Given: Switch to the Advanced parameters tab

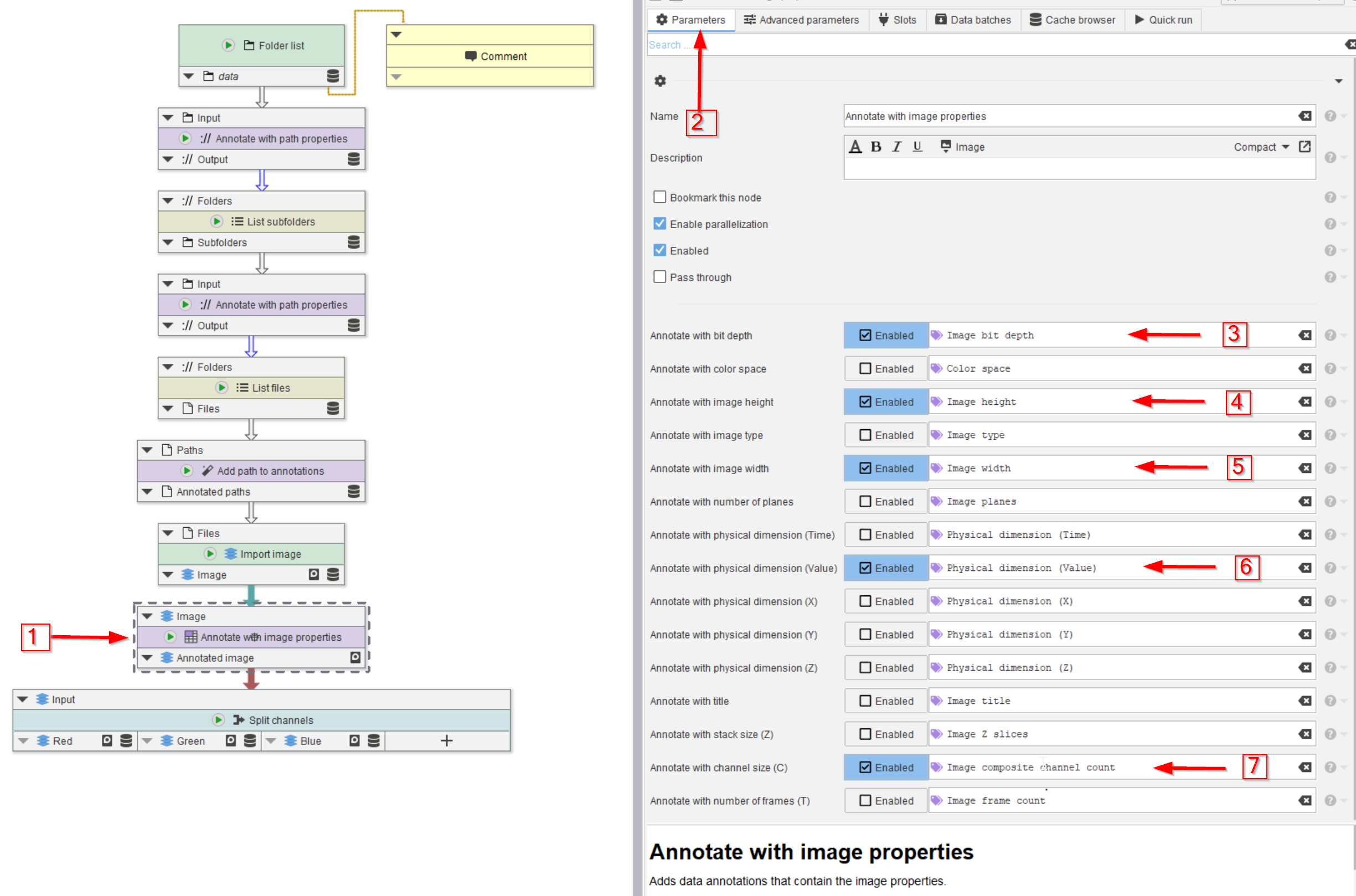Looking at the screenshot, I should [x=801, y=20].
